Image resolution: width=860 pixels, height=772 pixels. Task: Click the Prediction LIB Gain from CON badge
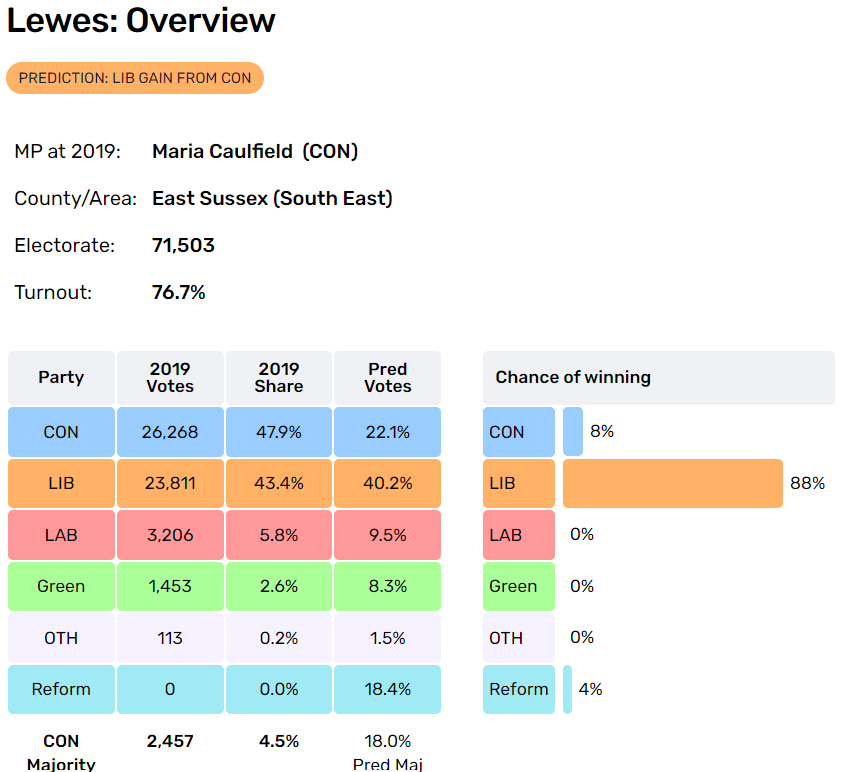point(135,78)
